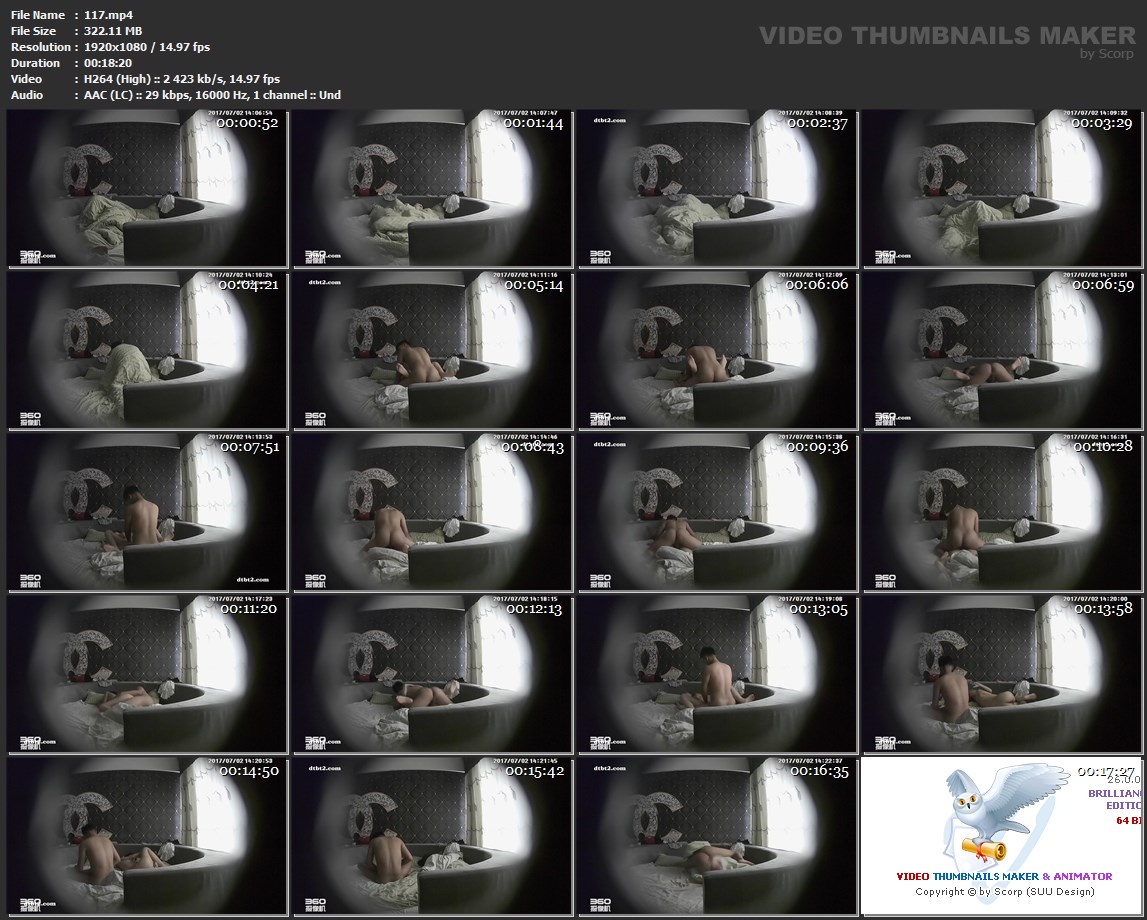
Task: Open the frame at timestamp 00:04:21
Action: click(147, 350)
